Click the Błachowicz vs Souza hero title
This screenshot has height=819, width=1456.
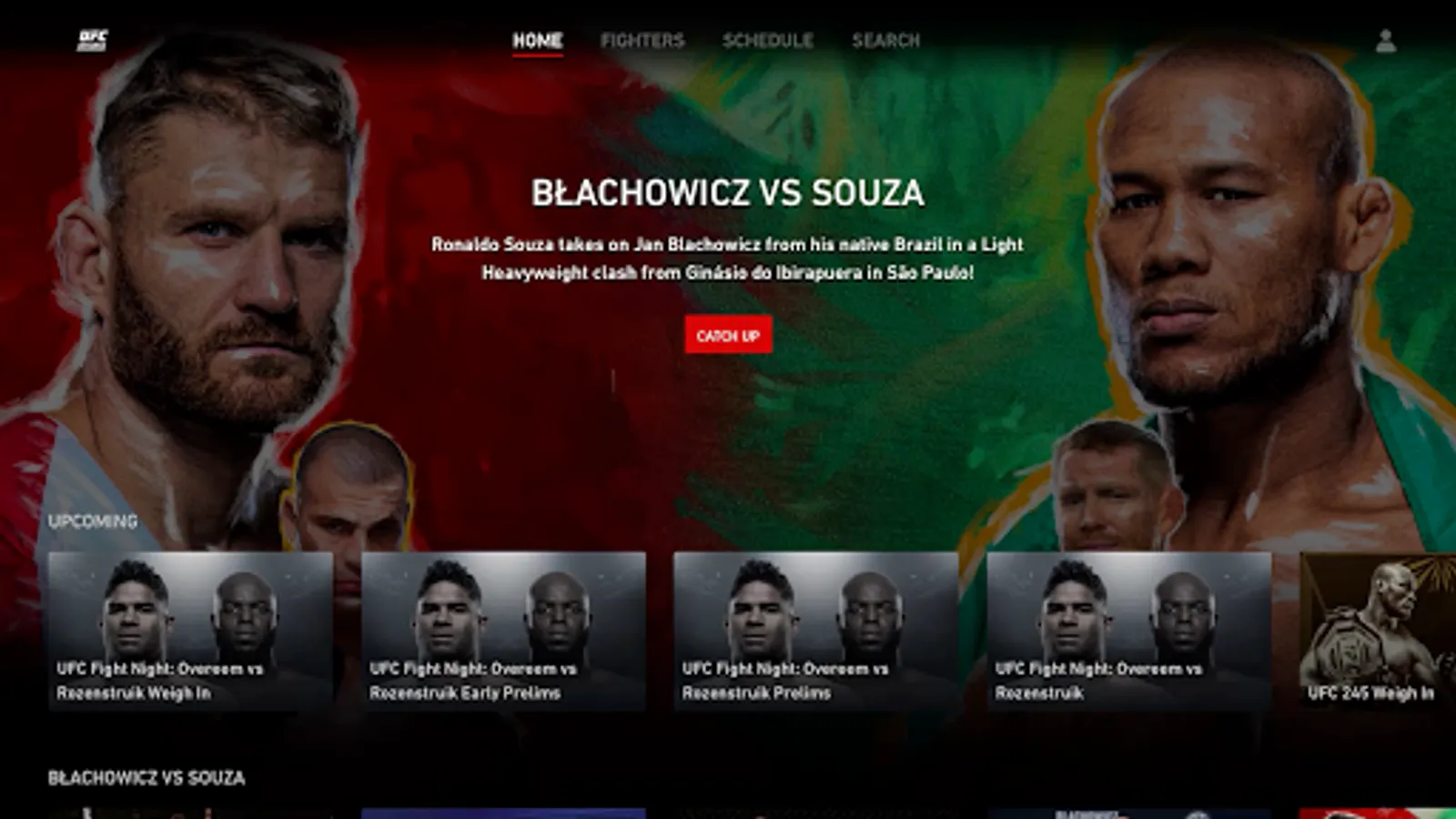click(x=728, y=193)
